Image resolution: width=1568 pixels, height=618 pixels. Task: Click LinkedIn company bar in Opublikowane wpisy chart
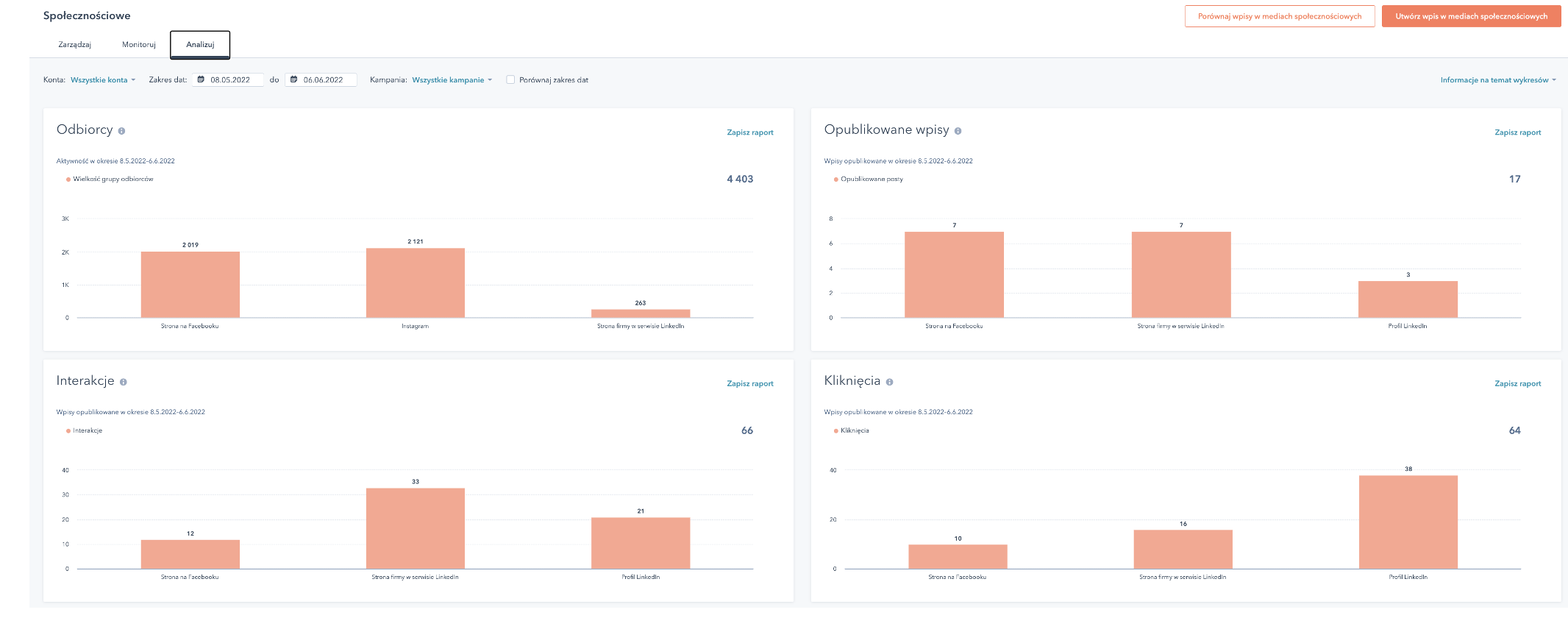(x=1181, y=274)
